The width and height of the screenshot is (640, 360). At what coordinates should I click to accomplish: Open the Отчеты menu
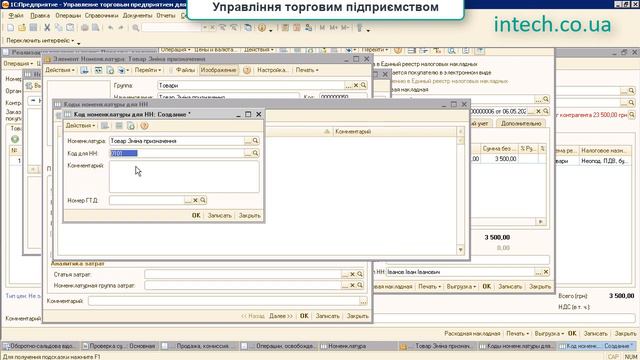(x=166, y=16)
